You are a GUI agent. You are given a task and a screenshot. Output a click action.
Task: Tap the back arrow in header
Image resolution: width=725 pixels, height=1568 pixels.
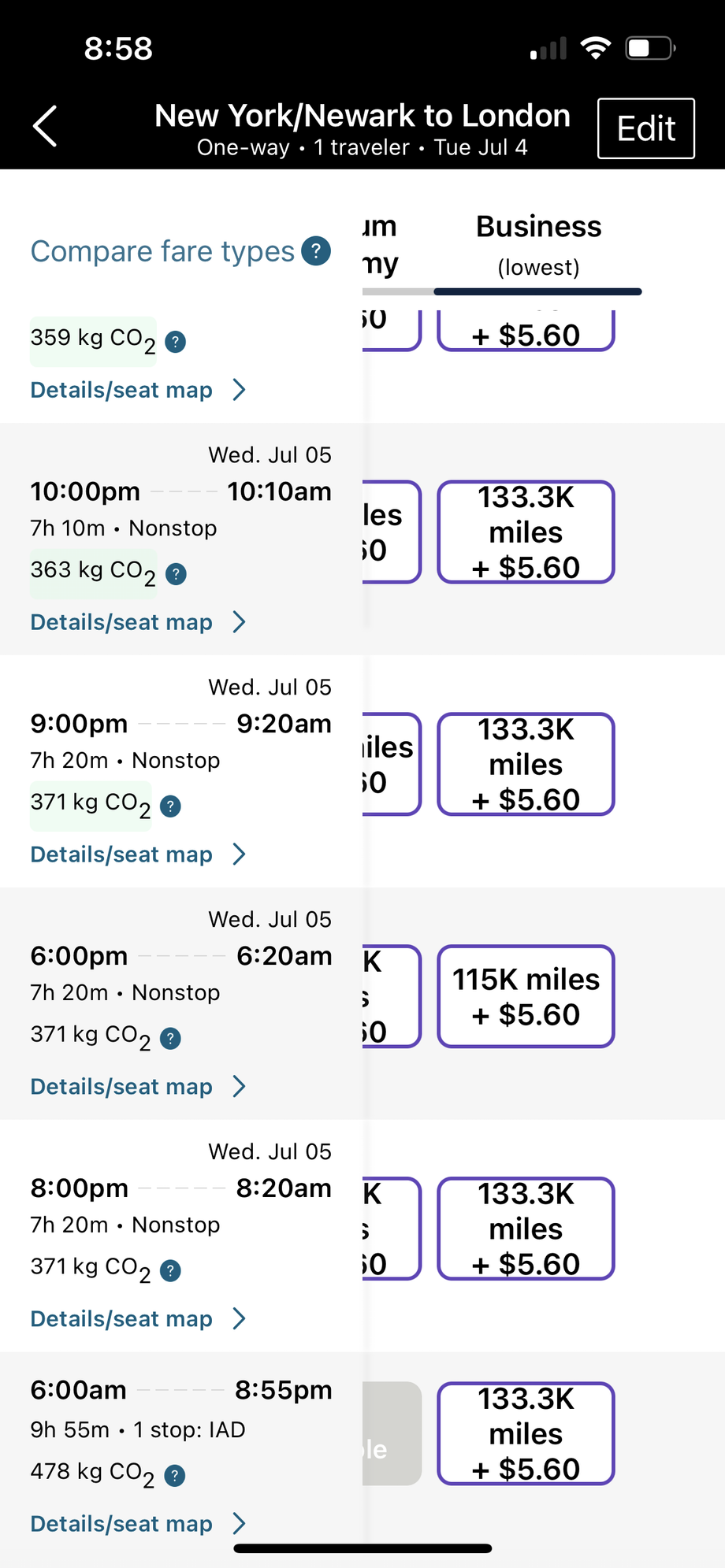[46, 126]
